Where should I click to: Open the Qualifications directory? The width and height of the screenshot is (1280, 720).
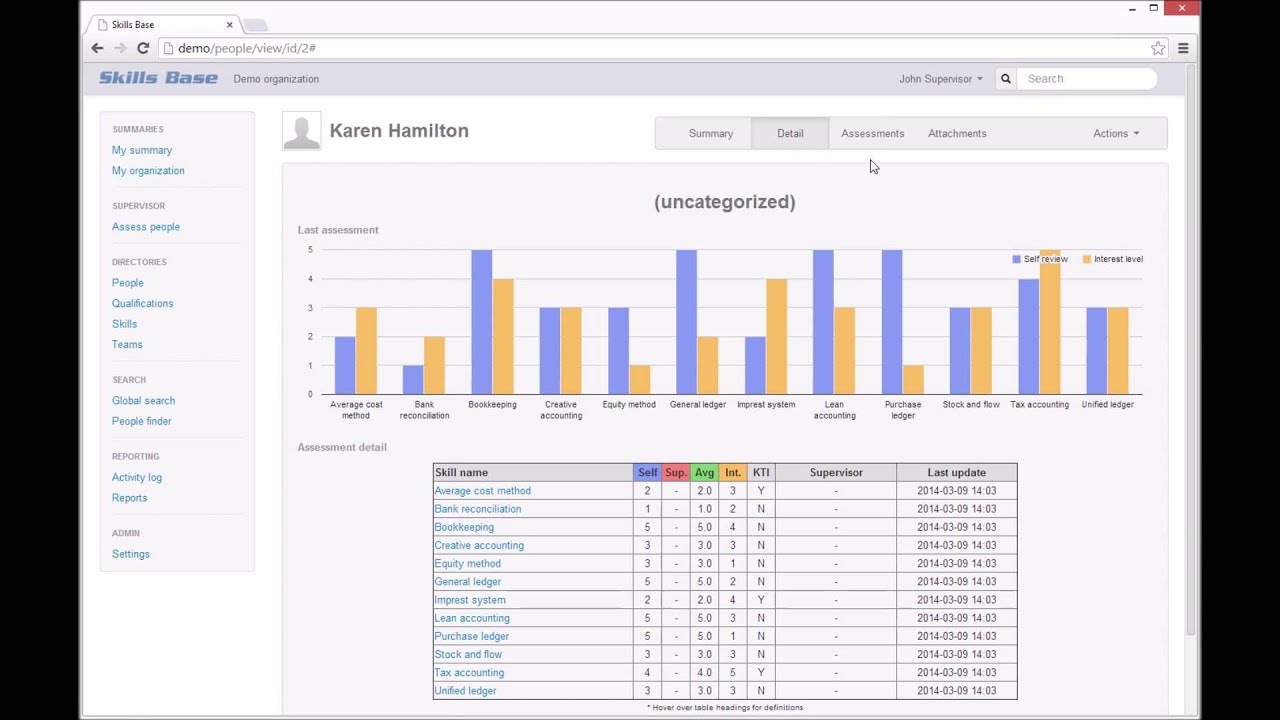(143, 304)
